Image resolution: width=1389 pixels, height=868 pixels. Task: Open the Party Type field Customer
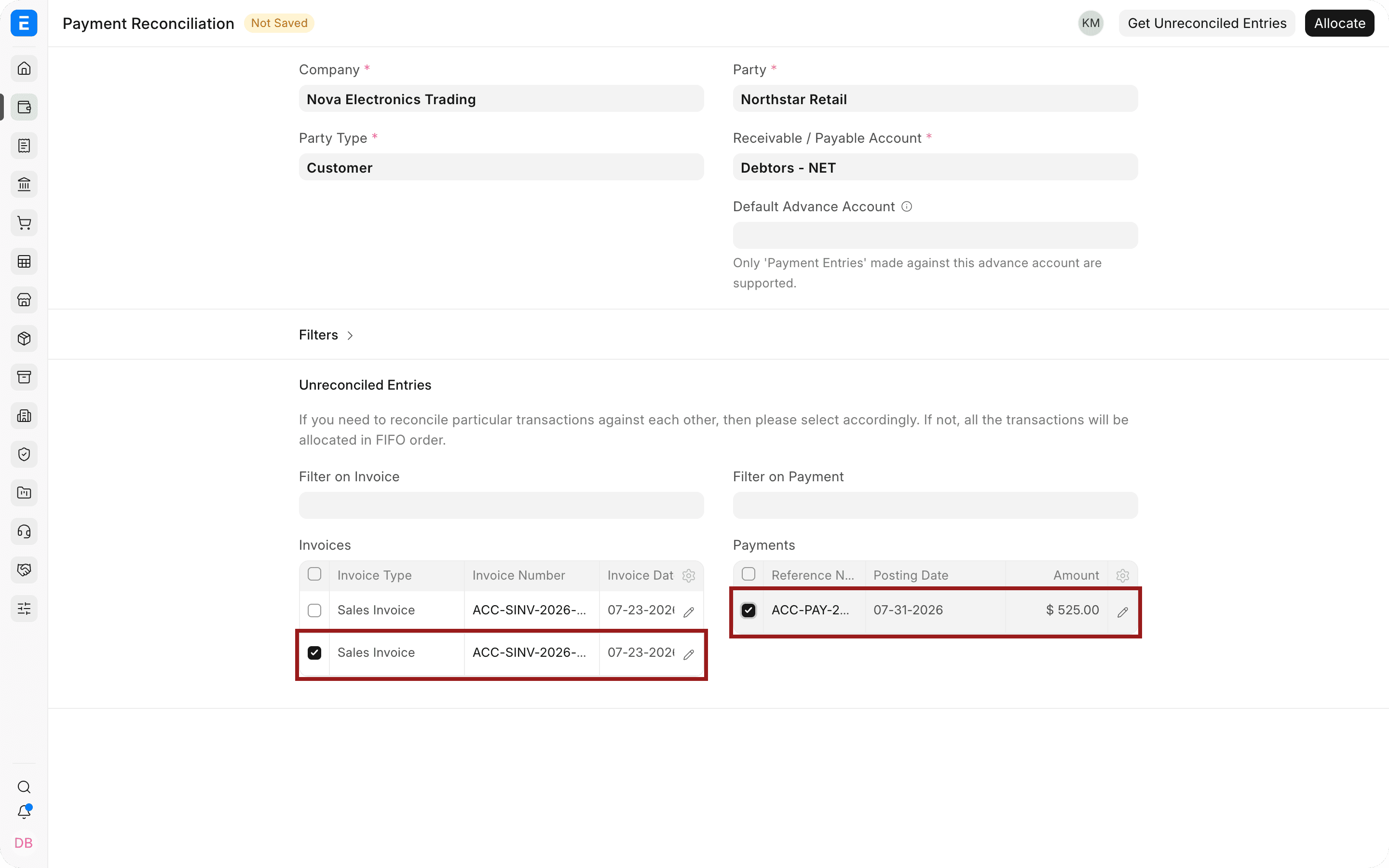[x=501, y=167]
